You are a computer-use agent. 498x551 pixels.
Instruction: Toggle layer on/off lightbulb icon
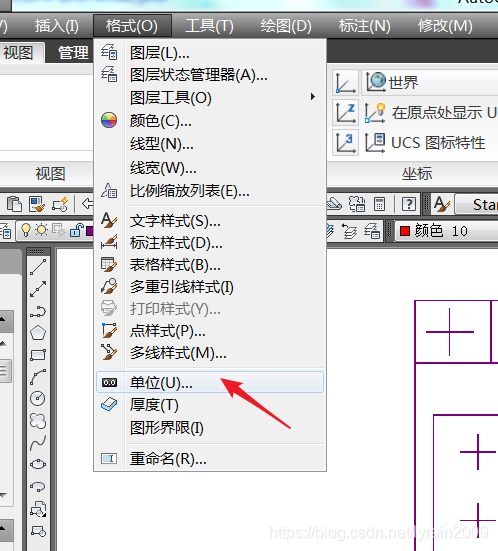coord(26,230)
